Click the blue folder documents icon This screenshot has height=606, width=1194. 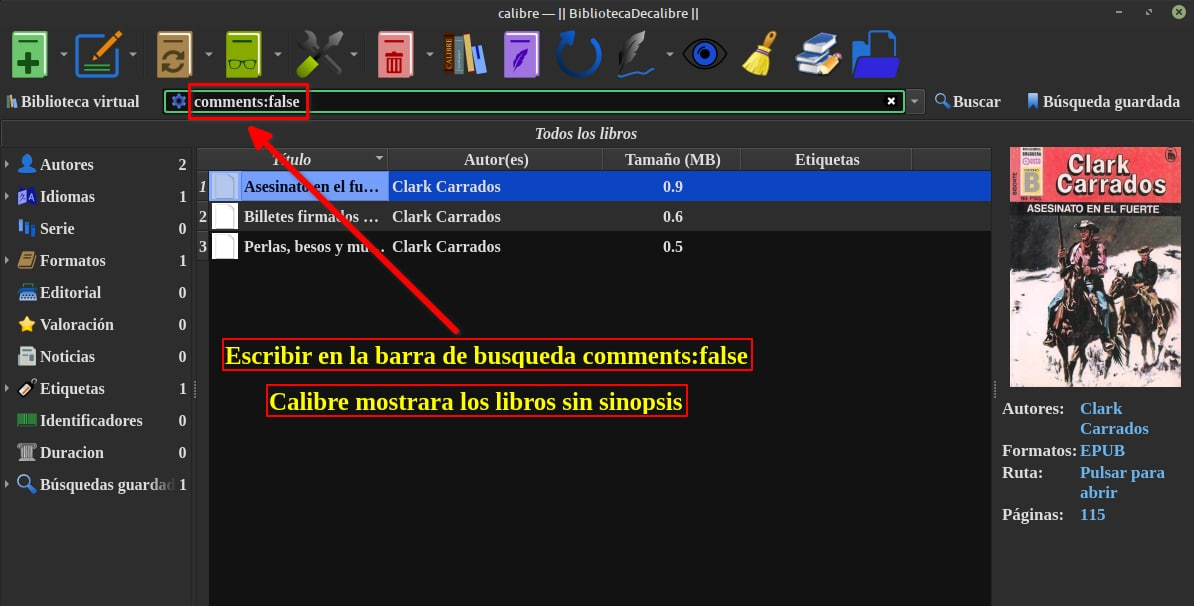876,54
